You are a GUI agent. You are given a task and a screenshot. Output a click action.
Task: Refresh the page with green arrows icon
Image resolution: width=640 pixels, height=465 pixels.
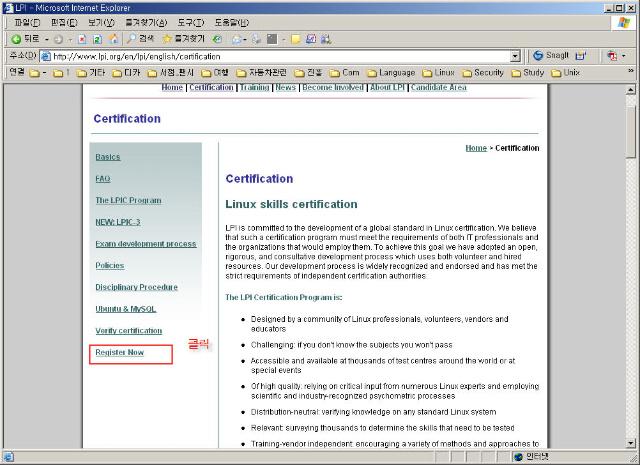tap(97, 39)
